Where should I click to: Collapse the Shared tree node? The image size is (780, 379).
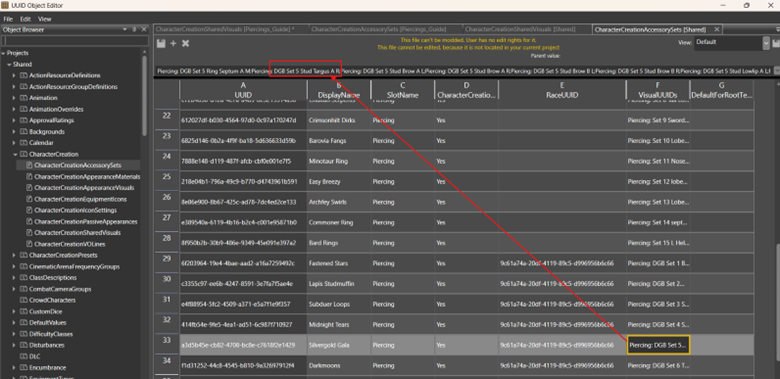pos(8,65)
